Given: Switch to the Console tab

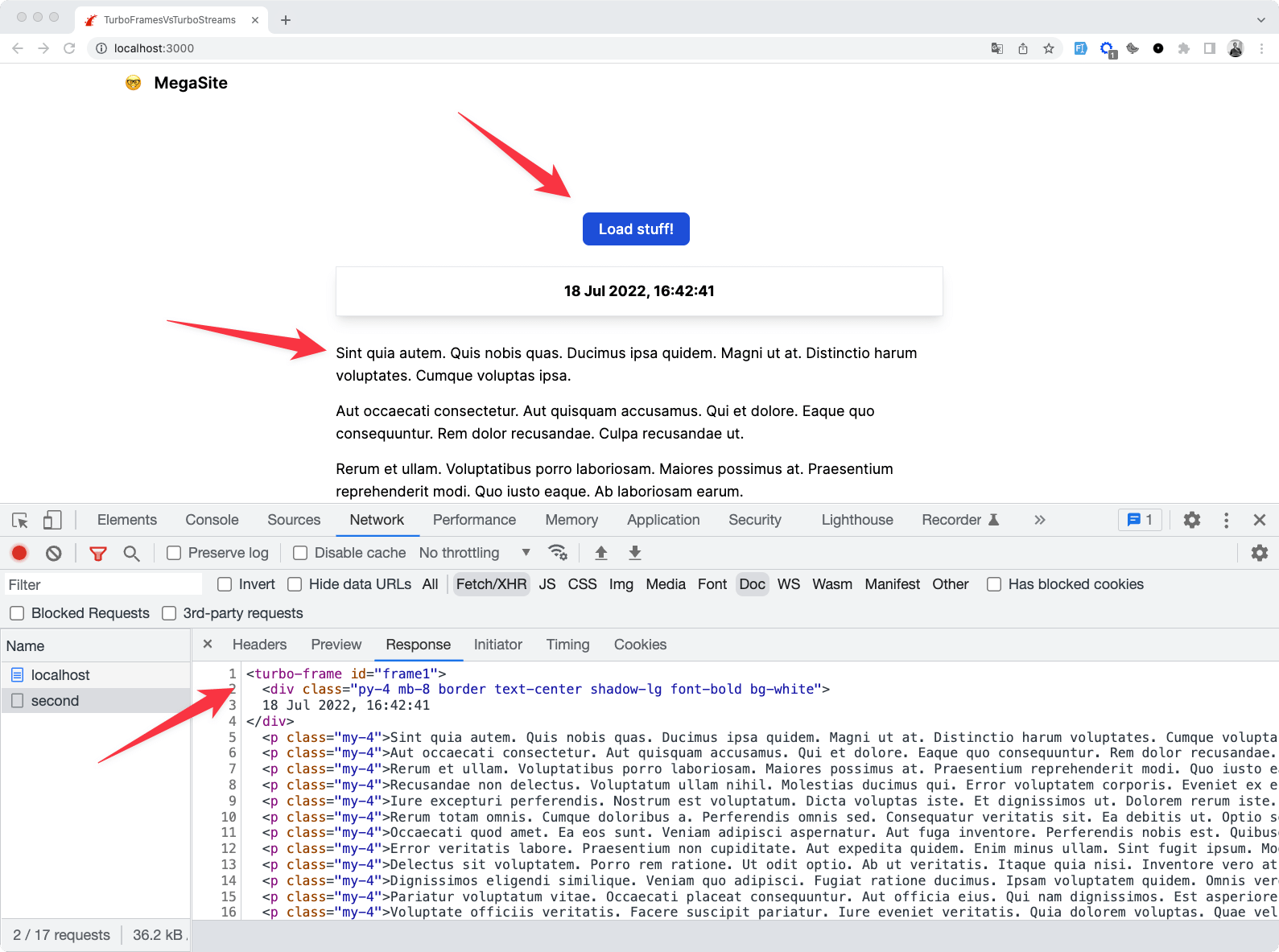Looking at the screenshot, I should click(212, 520).
